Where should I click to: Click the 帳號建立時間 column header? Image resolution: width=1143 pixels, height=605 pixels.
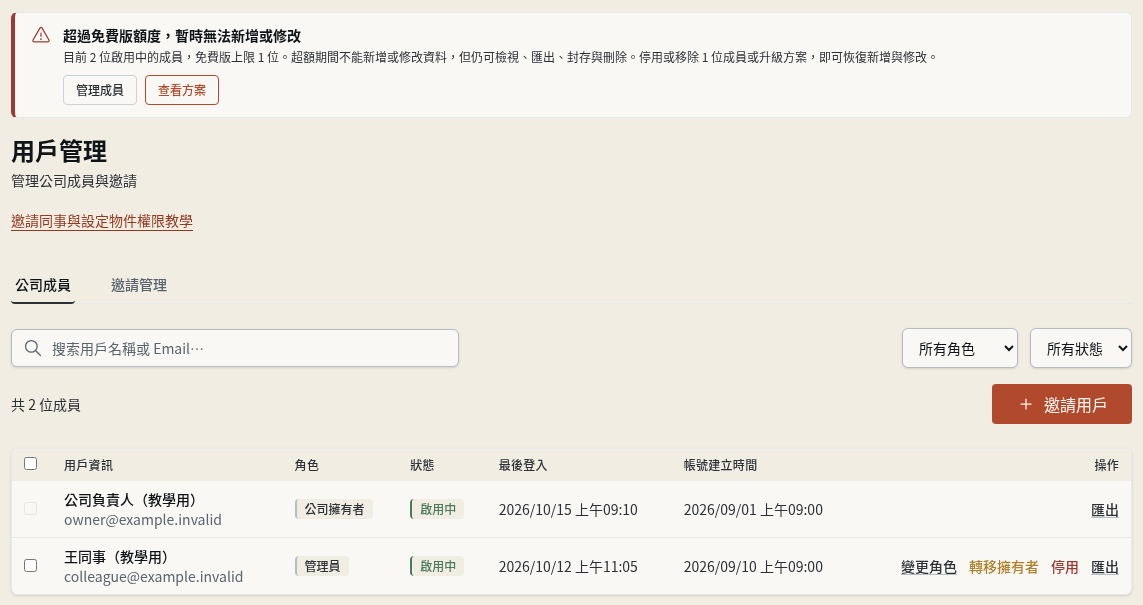coord(720,465)
